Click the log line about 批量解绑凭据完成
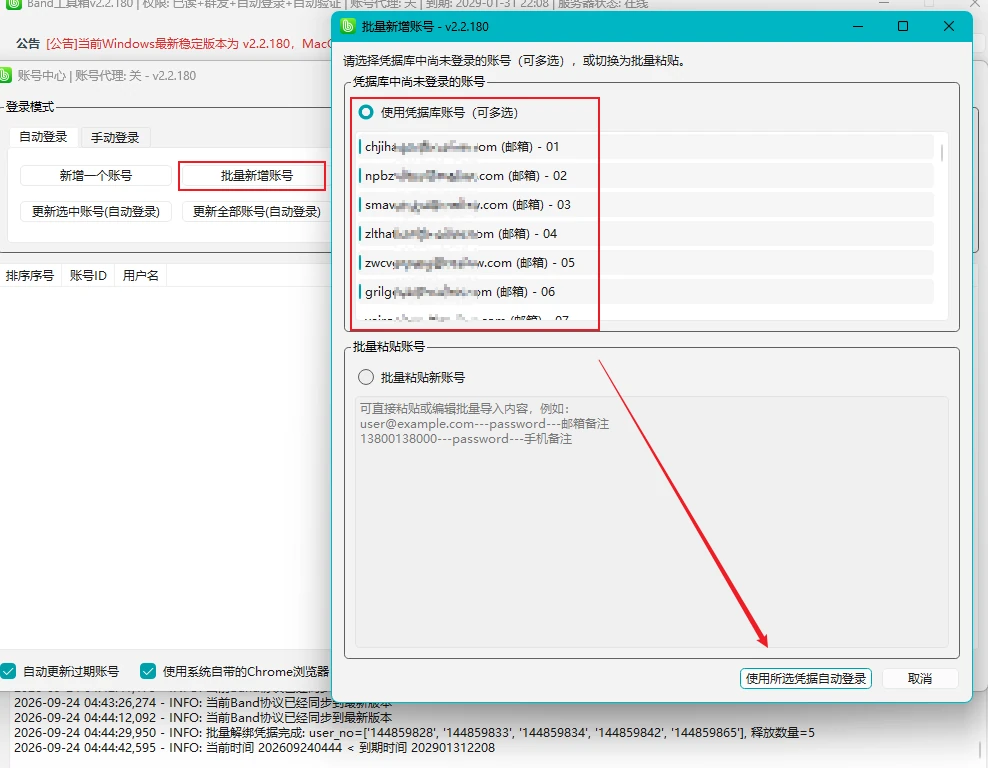 (x=414, y=733)
